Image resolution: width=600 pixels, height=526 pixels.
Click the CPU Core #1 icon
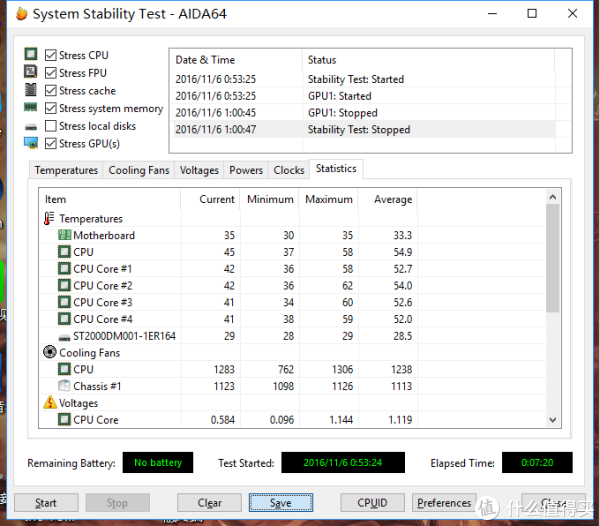64,269
